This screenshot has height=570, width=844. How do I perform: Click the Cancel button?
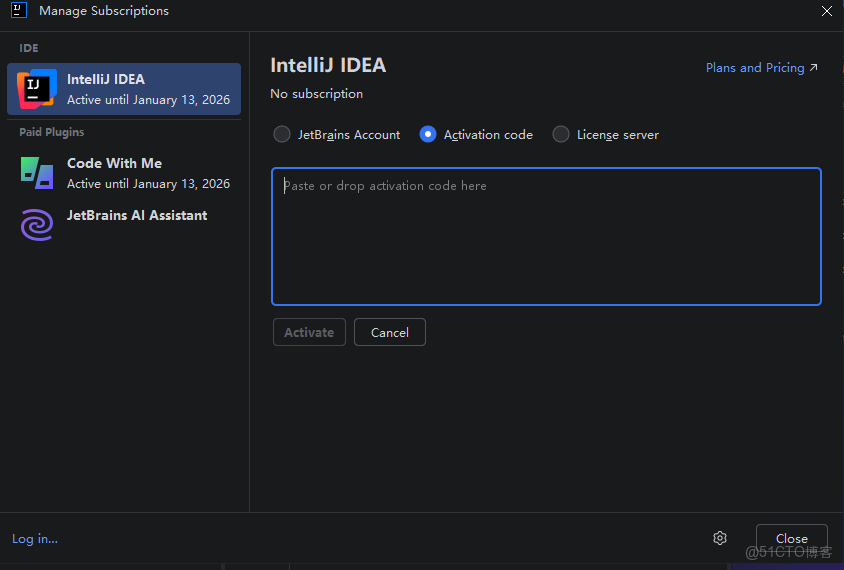coord(390,332)
